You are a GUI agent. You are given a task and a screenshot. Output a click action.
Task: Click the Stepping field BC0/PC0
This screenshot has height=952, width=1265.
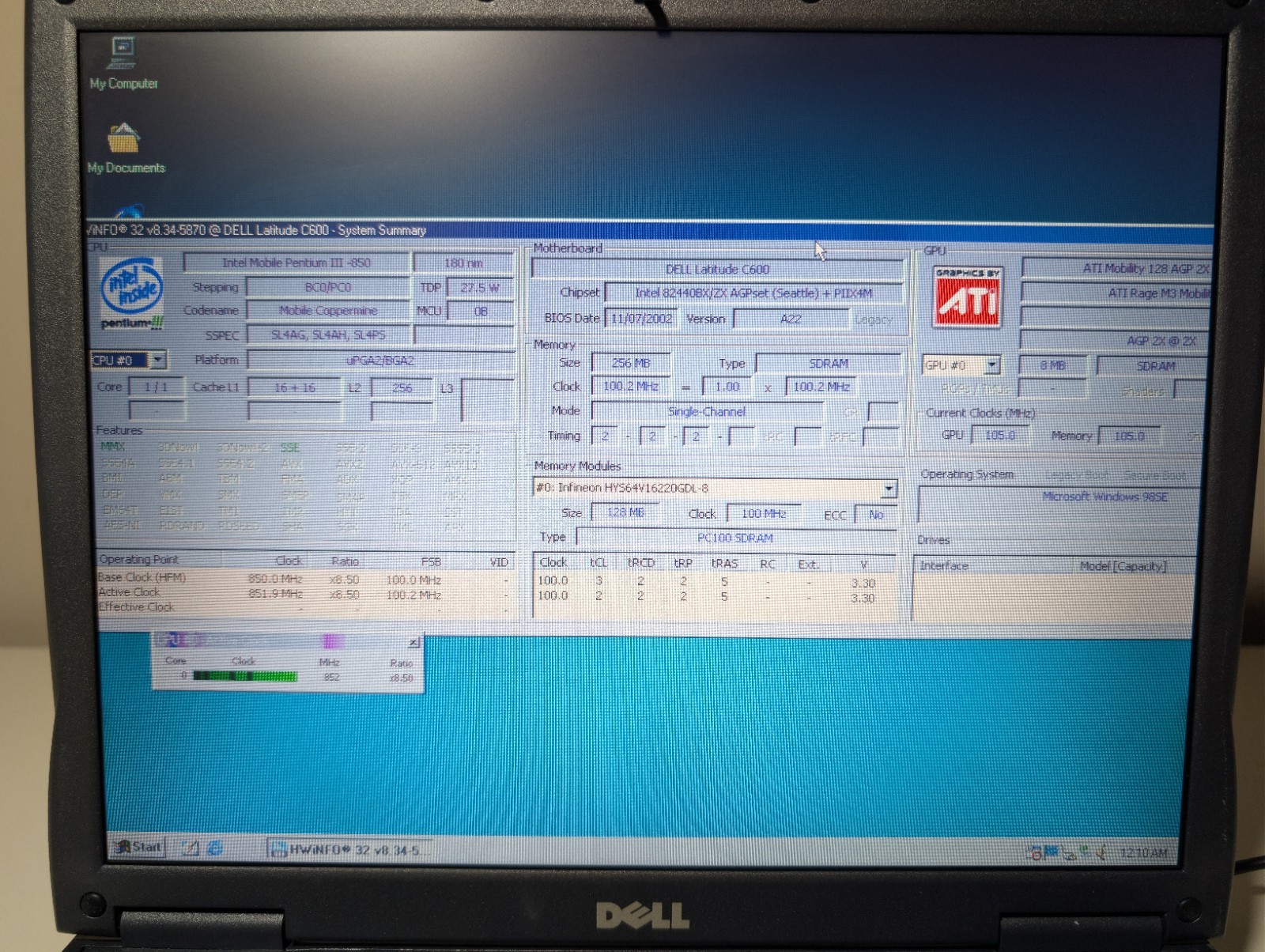[x=327, y=287]
